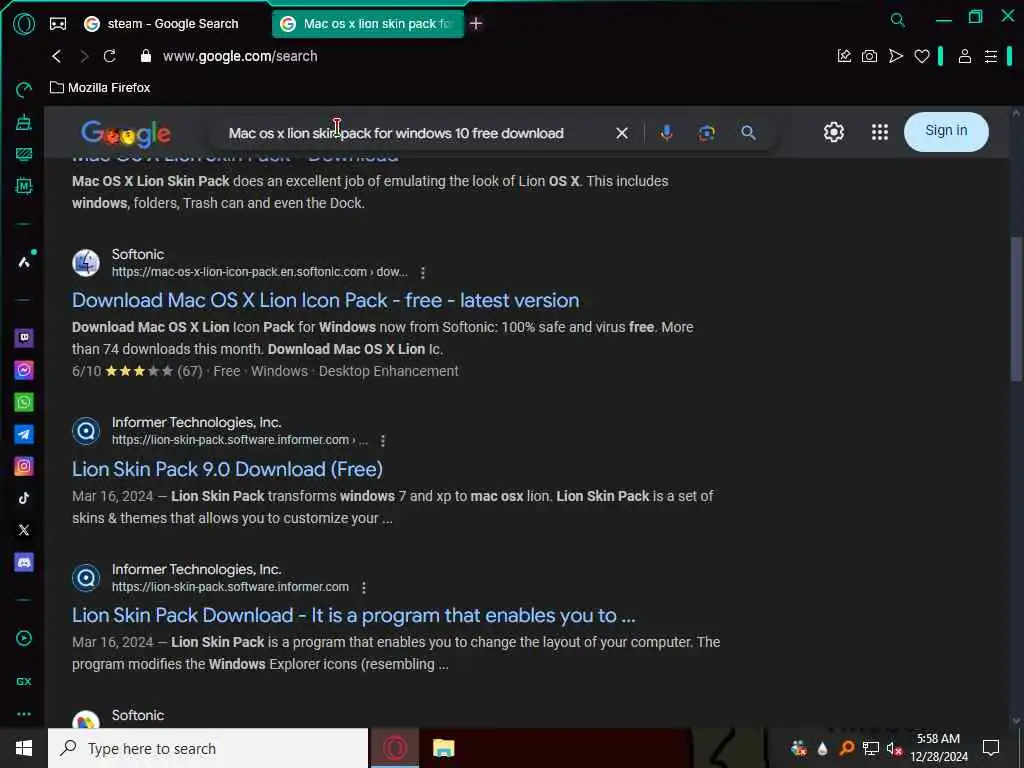The height and width of the screenshot is (768, 1024).
Task: Open a new browser tab
Action: (476, 24)
